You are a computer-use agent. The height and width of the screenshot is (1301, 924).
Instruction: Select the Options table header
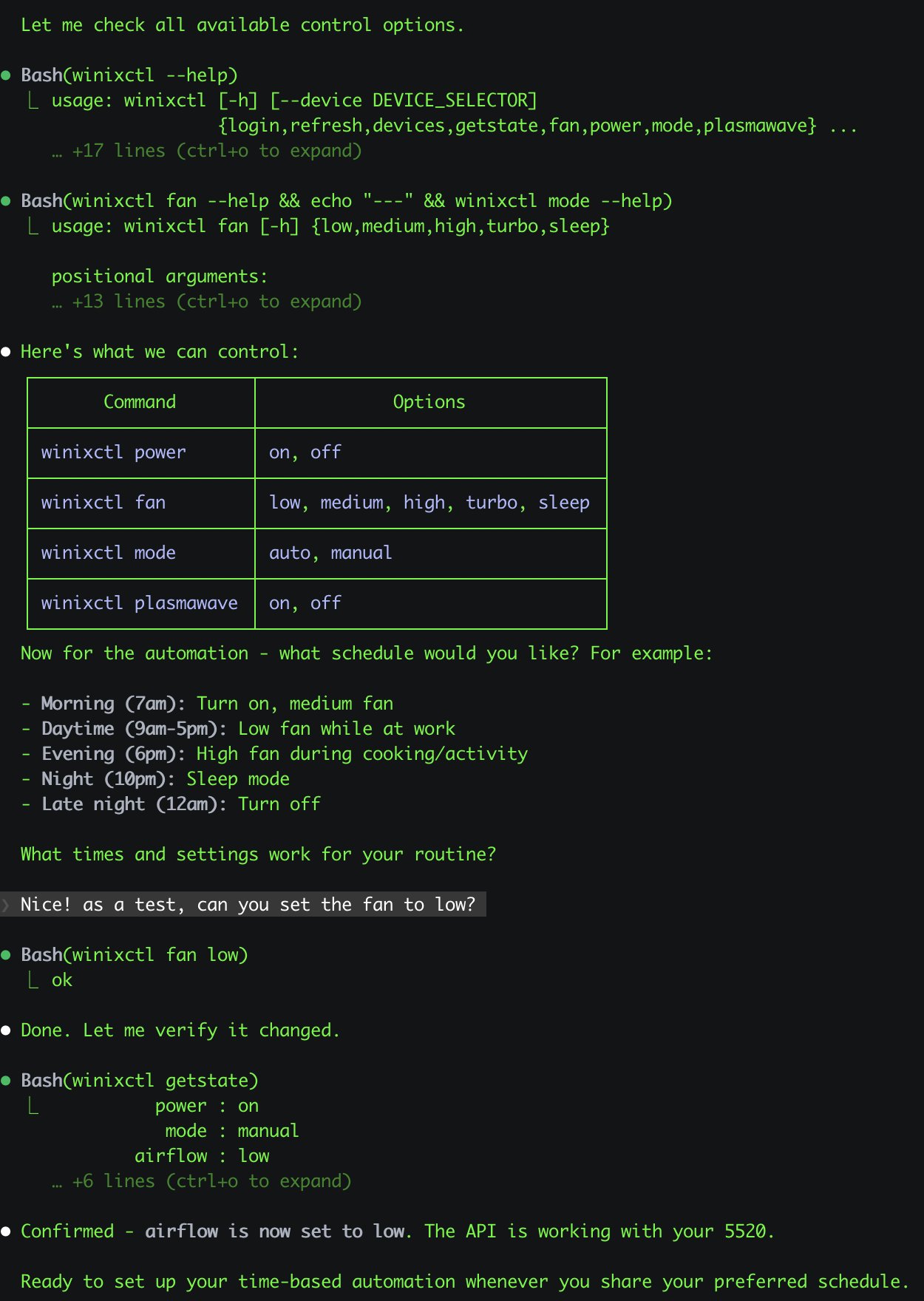click(429, 402)
